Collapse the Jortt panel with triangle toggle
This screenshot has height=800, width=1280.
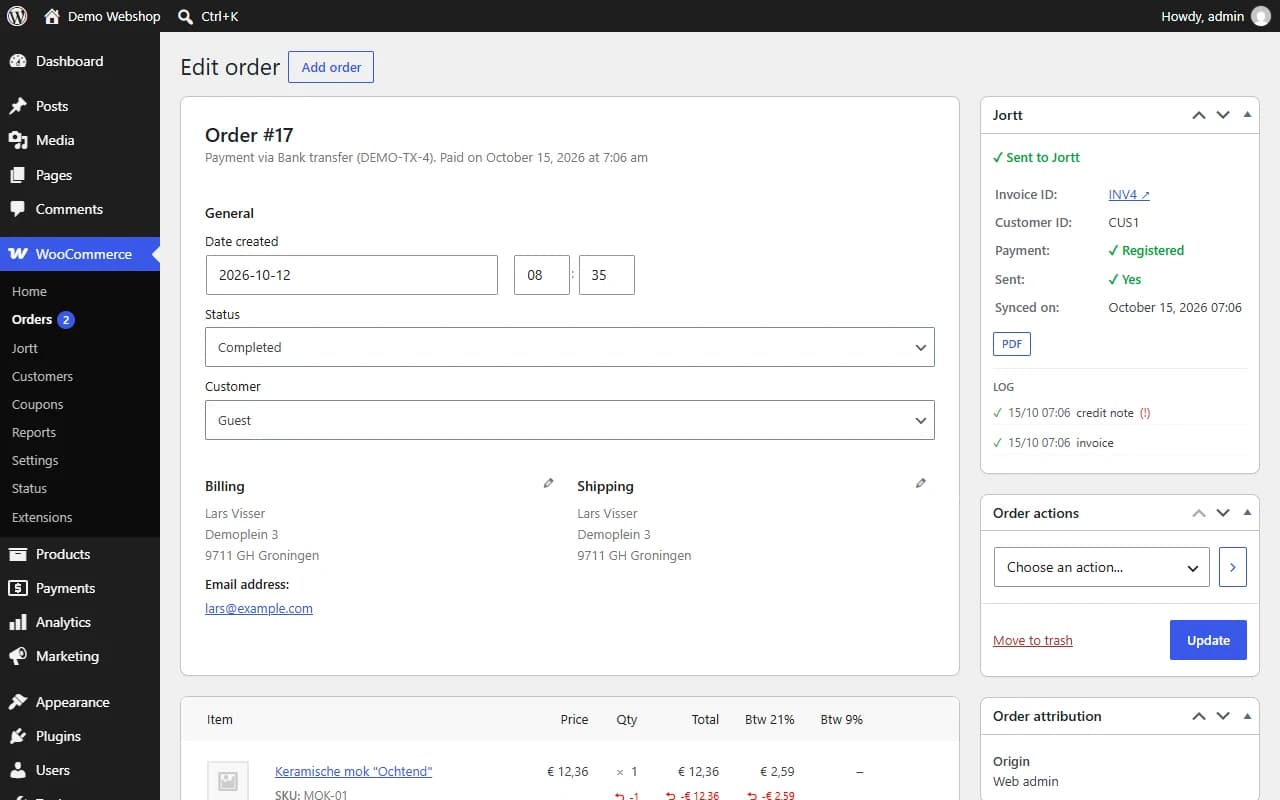coord(1247,115)
